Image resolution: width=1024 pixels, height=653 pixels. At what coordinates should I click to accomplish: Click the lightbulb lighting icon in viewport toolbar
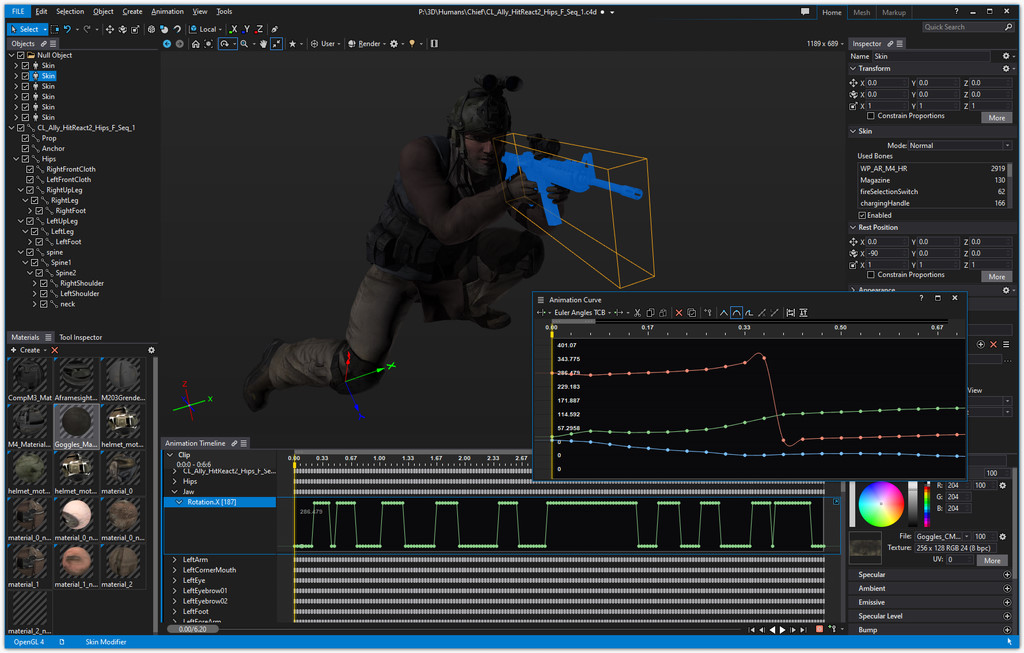pos(412,44)
